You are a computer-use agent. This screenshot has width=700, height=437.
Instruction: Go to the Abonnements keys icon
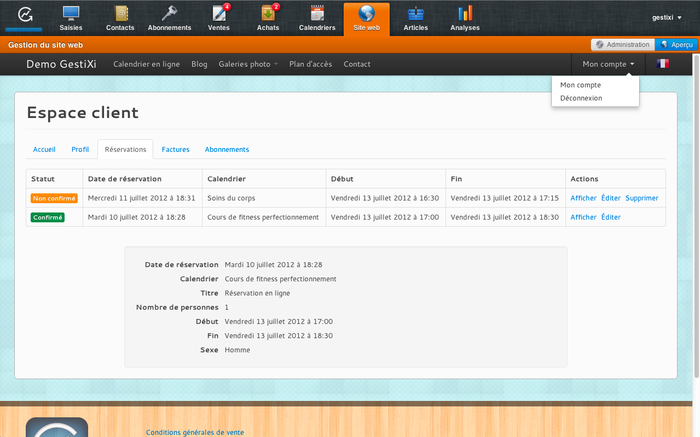click(169, 15)
